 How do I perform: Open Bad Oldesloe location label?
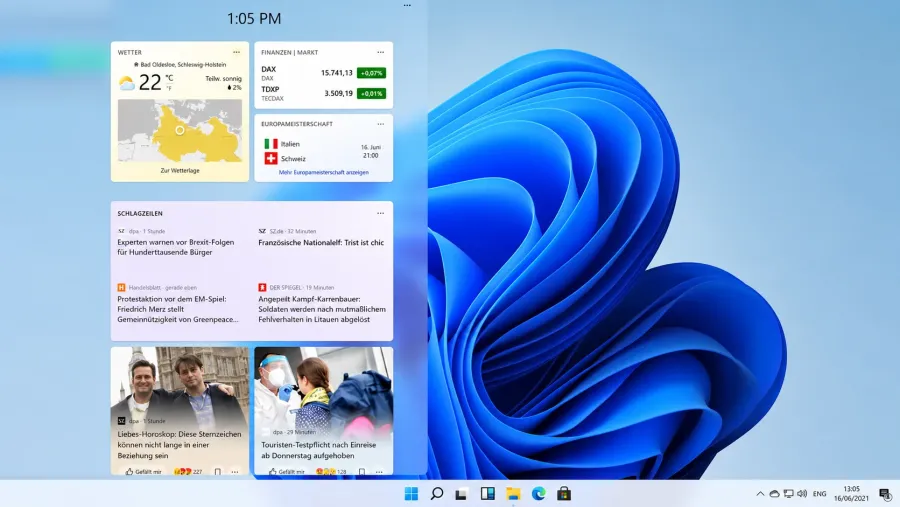(x=180, y=65)
